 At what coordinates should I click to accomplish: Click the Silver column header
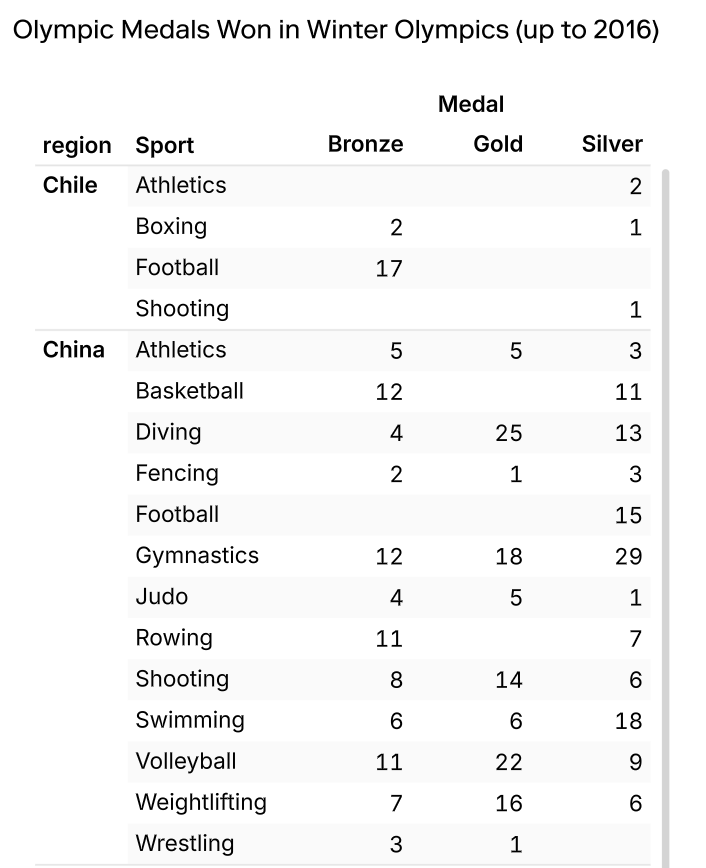pyautogui.click(x=612, y=144)
